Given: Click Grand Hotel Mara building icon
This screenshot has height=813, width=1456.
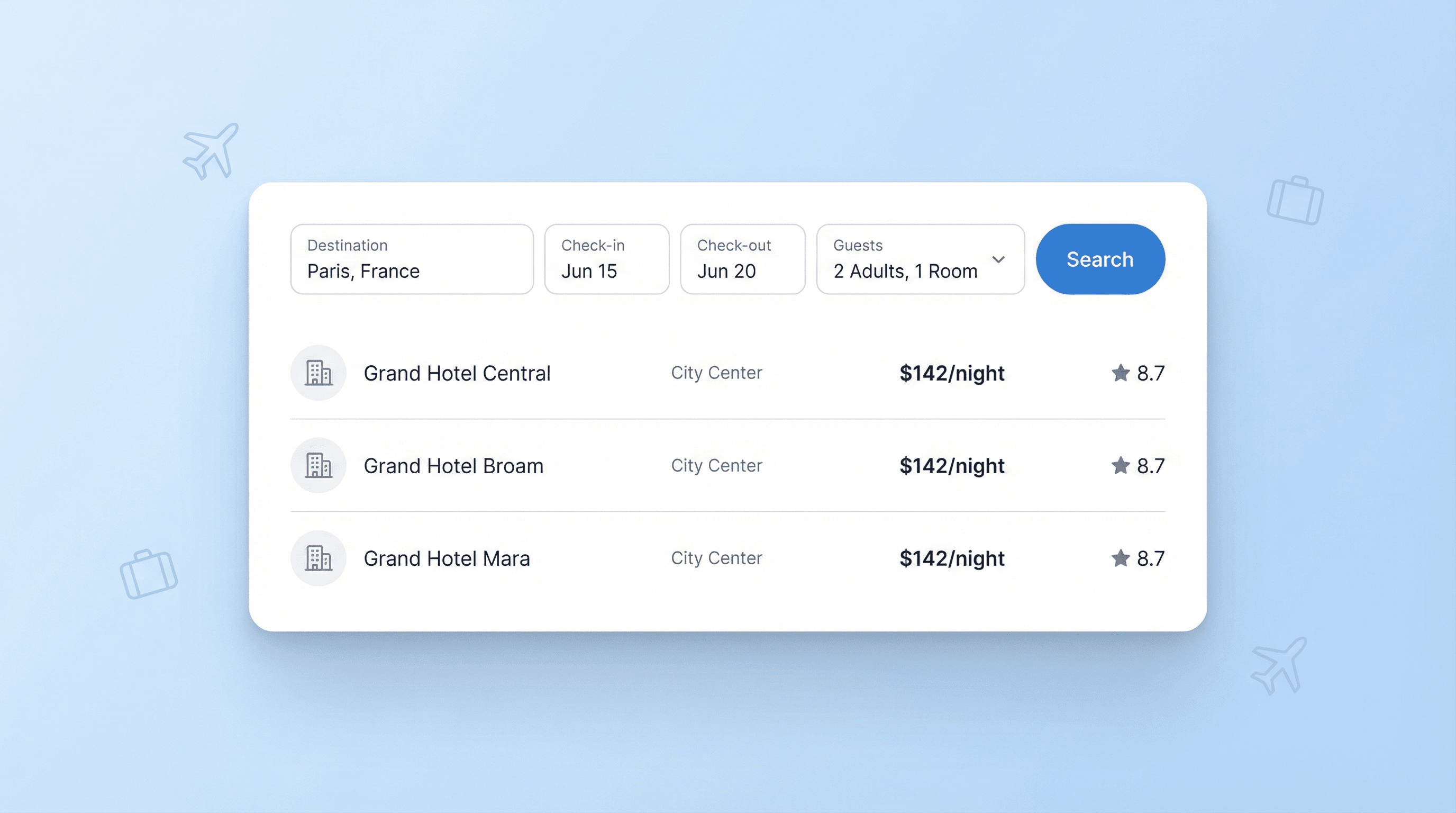Looking at the screenshot, I should [318, 558].
